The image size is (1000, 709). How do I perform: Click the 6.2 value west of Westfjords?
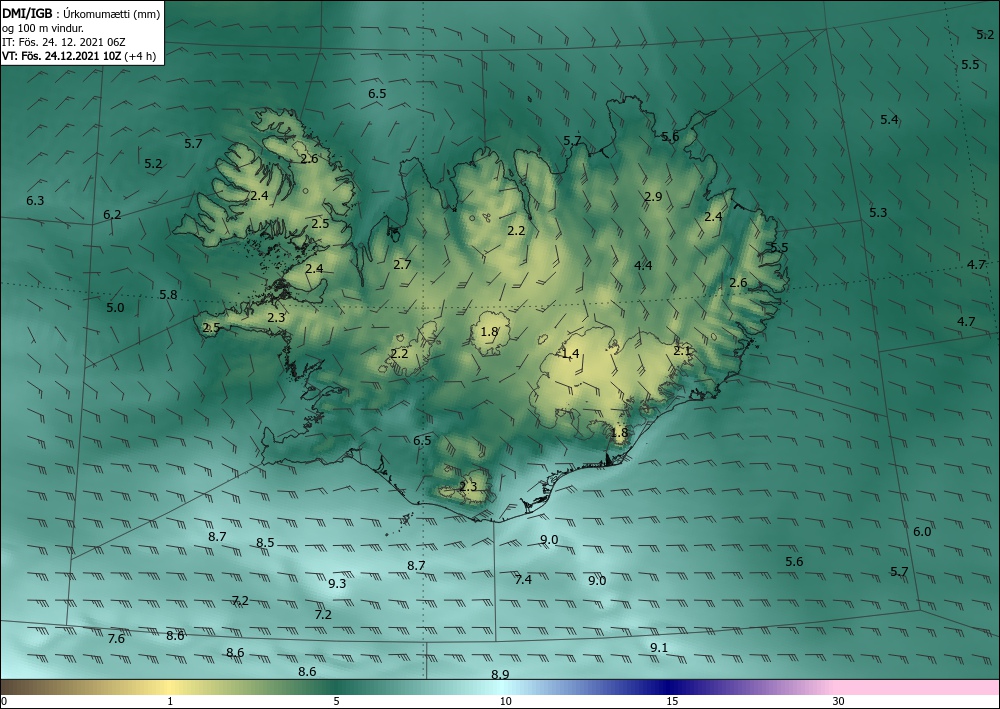(112, 214)
